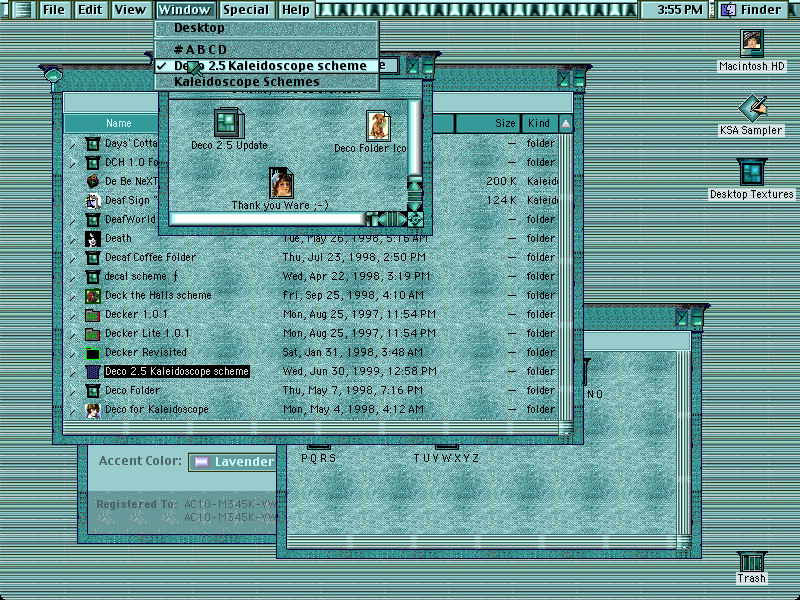The width and height of the screenshot is (800, 600).
Task: Select the Thank you Ware file icon
Action: click(x=281, y=183)
